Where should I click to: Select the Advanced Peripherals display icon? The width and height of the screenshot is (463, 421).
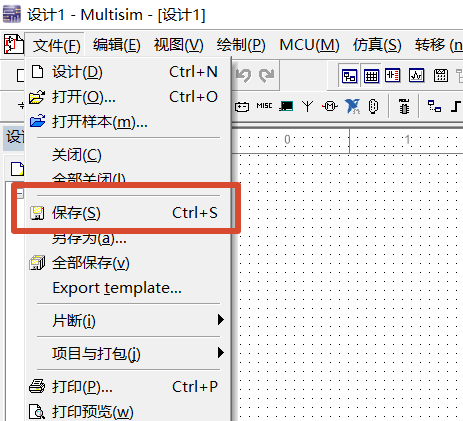pos(286,106)
